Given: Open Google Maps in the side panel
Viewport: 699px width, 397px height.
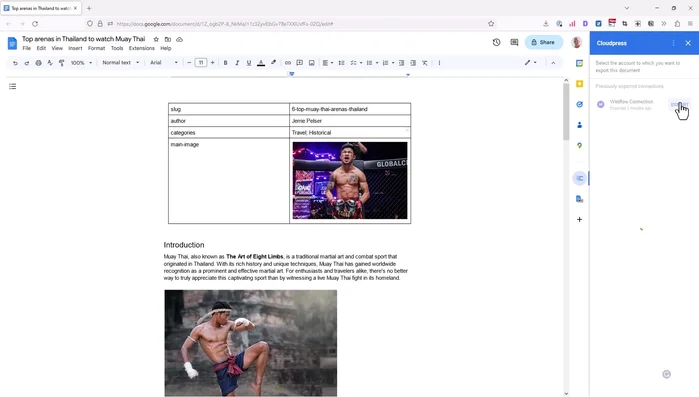Looking at the screenshot, I should point(579,145).
